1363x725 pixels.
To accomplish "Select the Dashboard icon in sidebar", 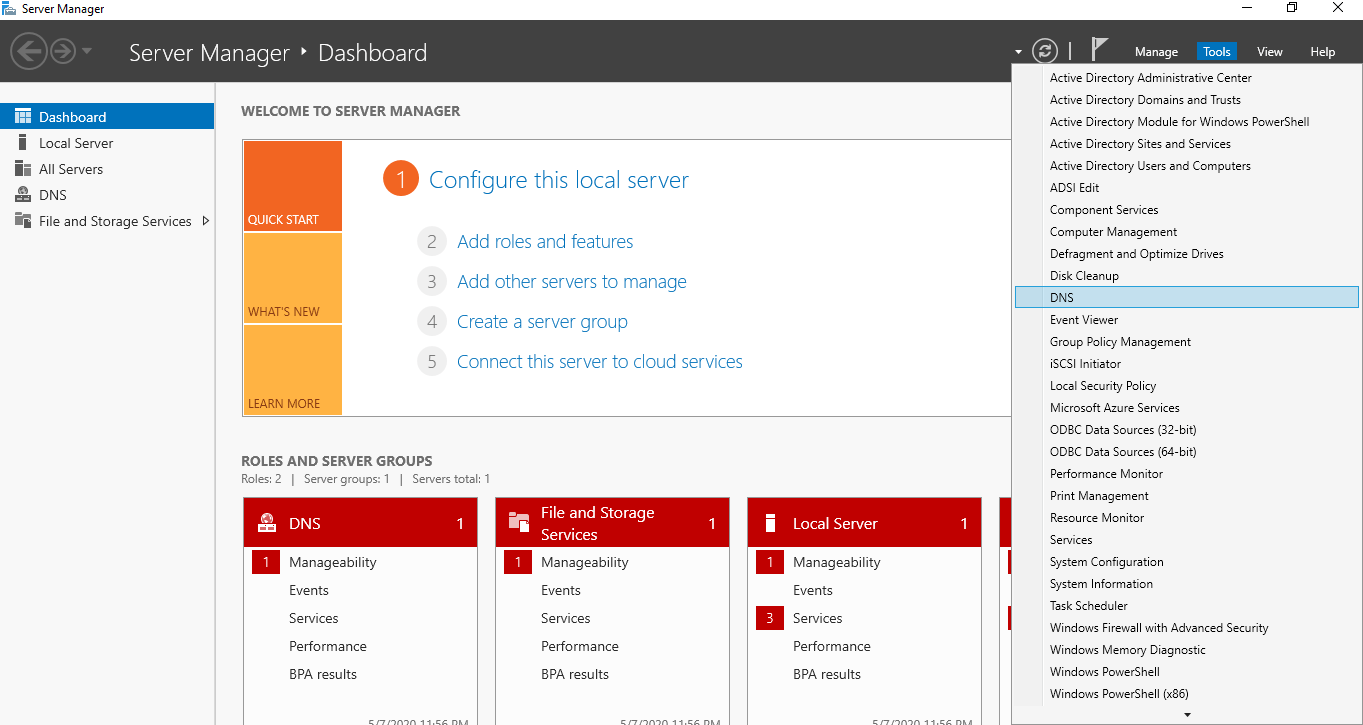I will pyautogui.click(x=23, y=117).
